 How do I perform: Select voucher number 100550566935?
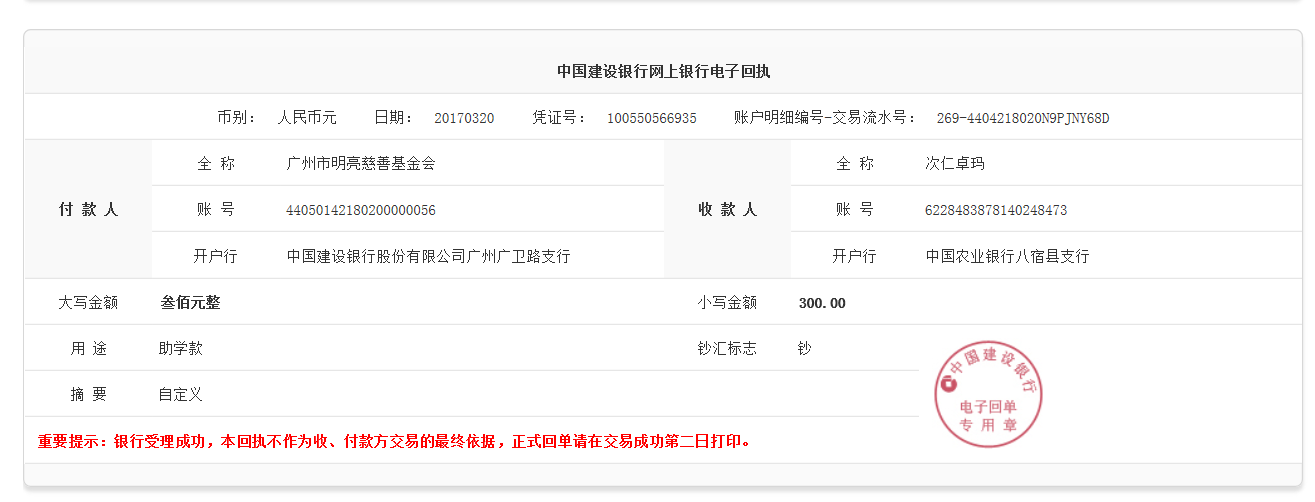click(652, 118)
